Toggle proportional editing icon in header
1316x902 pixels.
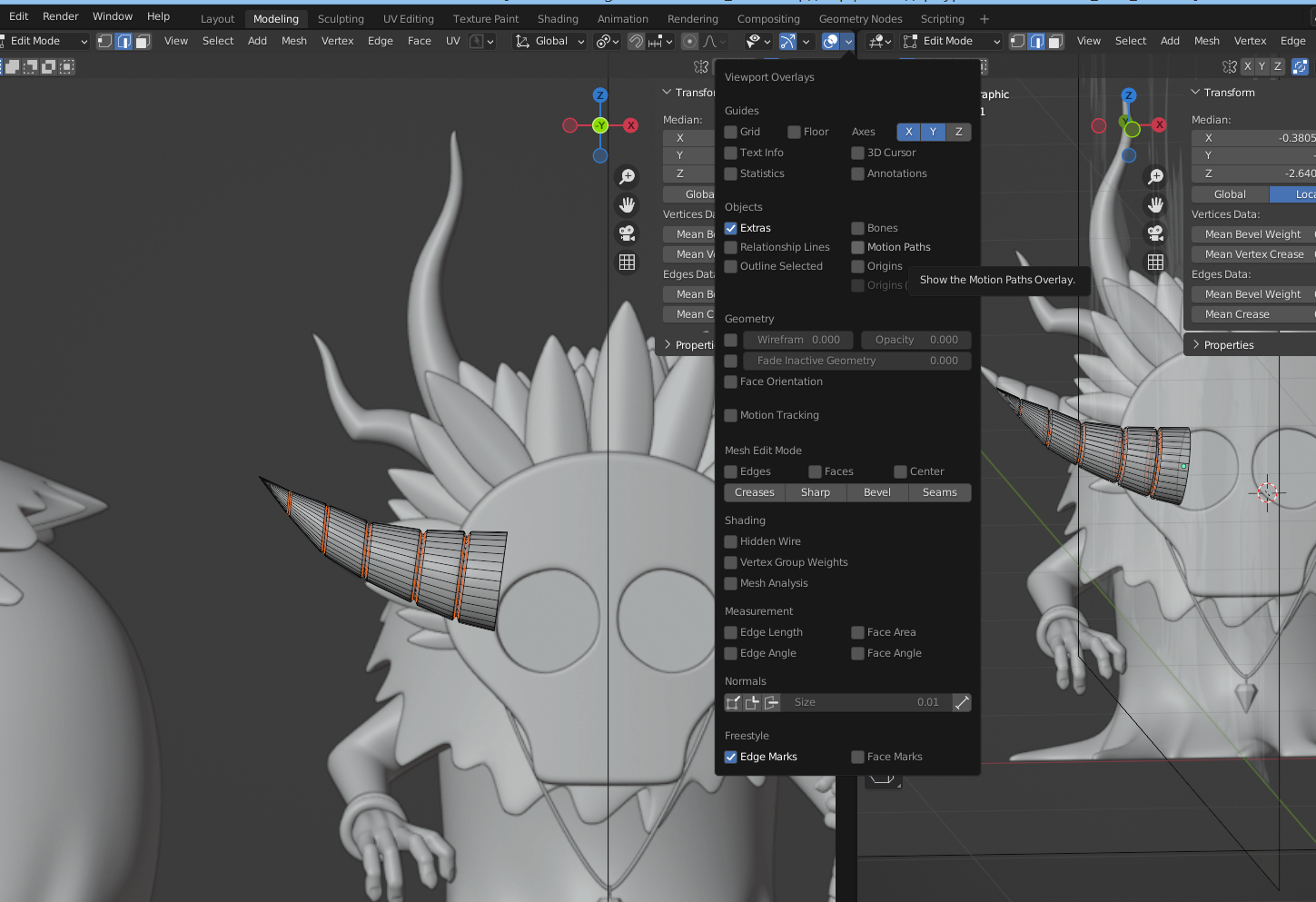click(x=689, y=41)
